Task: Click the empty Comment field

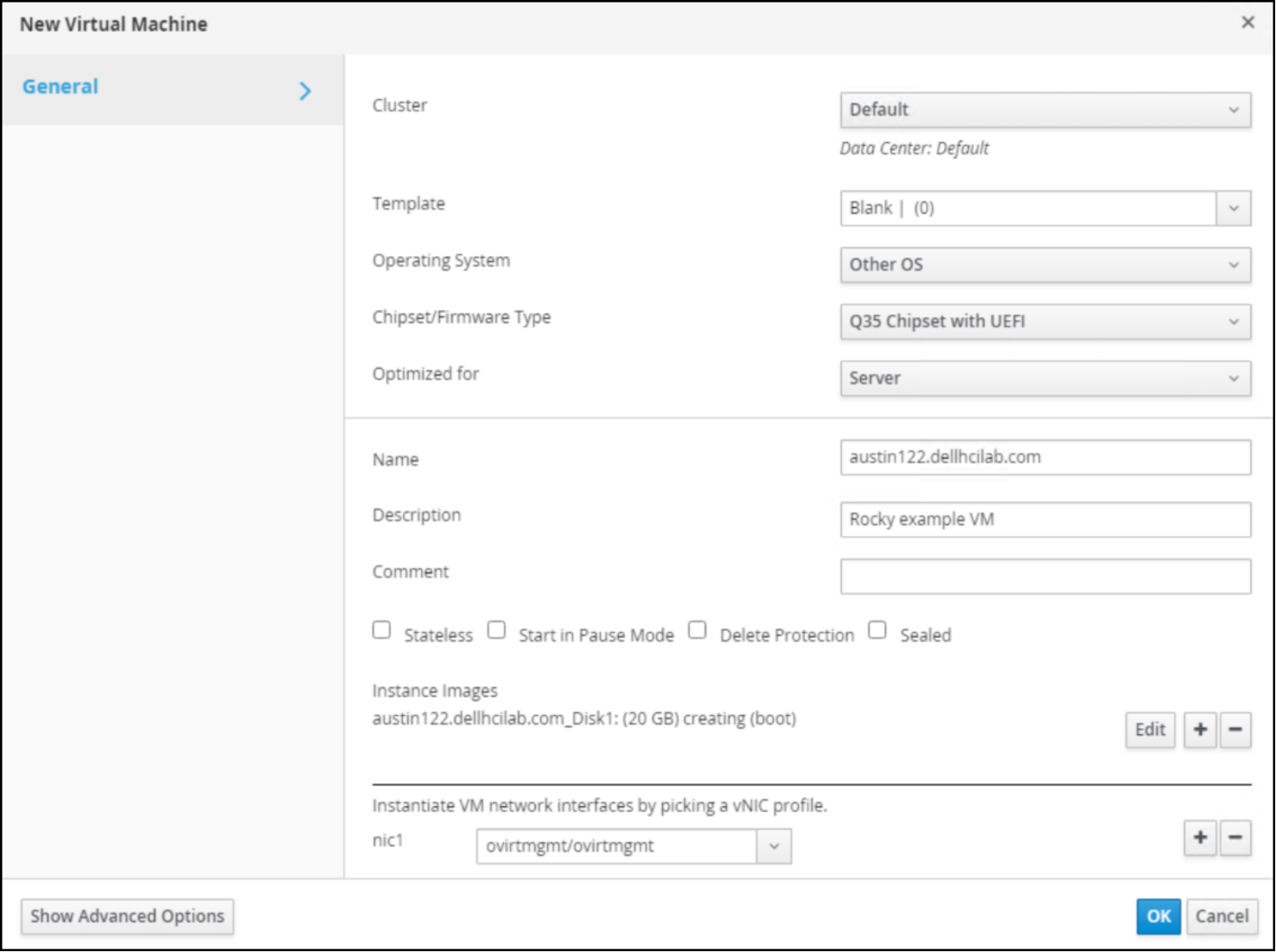Action: pos(1045,576)
